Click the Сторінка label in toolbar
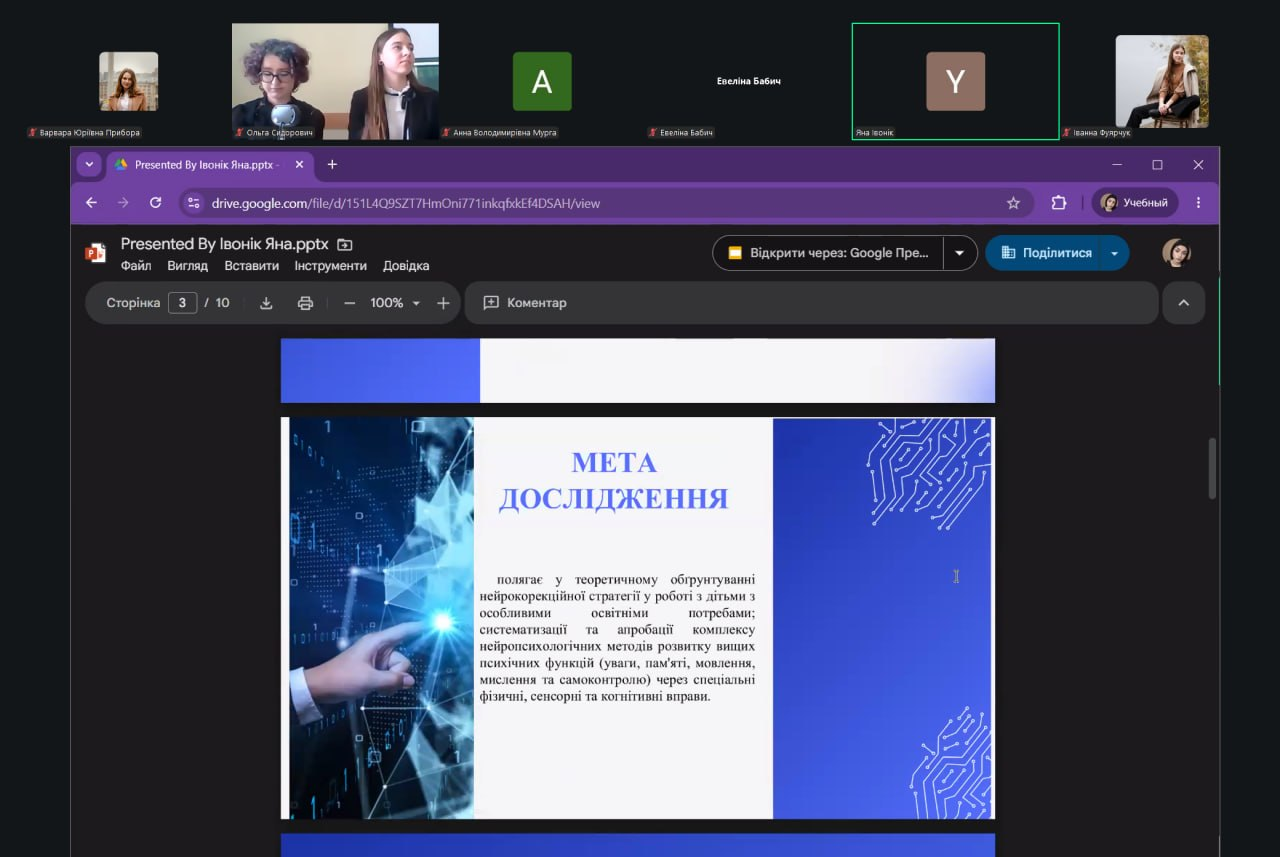The image size is (1280, 857). click(133, 303)
